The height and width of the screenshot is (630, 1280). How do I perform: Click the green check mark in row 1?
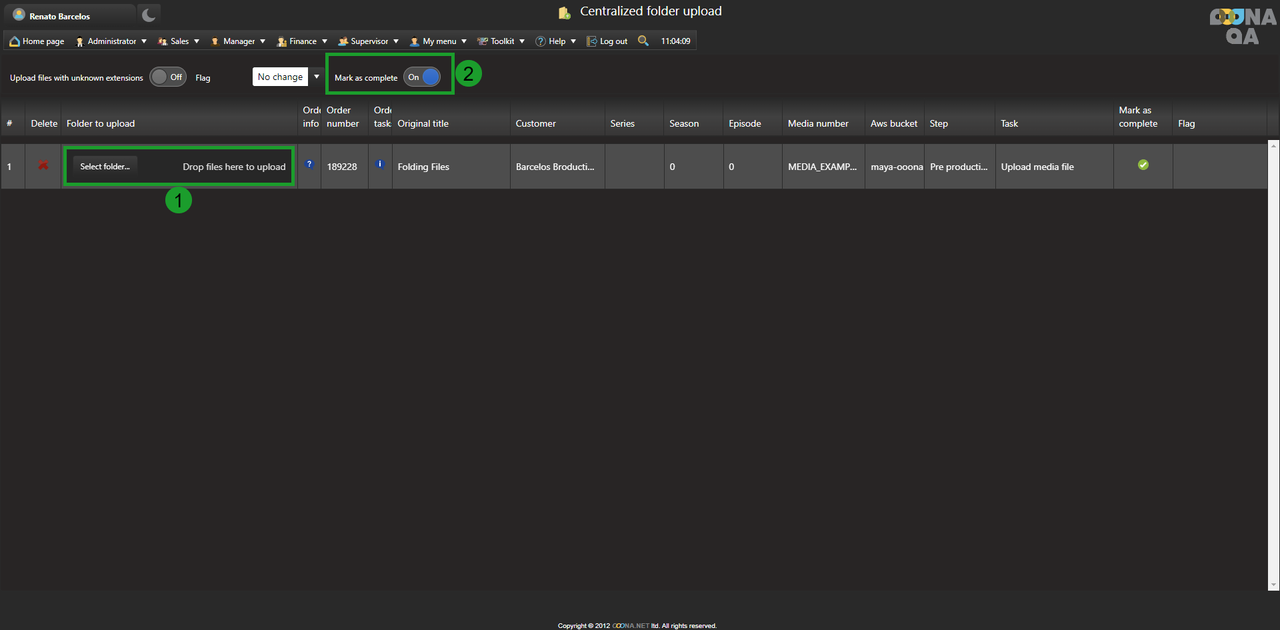tap(1143, 165)
